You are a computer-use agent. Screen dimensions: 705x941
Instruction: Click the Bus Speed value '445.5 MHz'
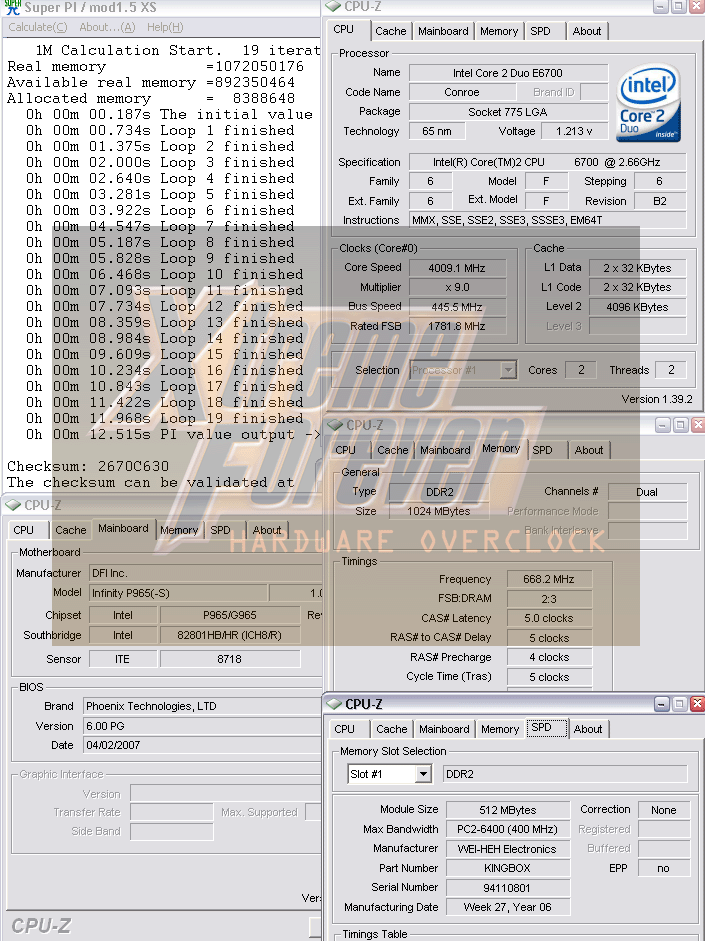(457, 307)
